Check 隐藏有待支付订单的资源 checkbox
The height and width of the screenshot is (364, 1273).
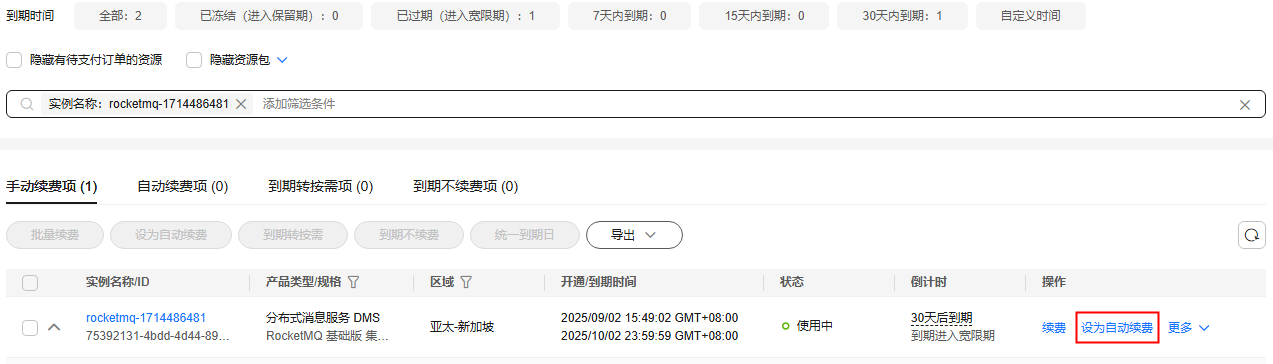click(x=14, y=60)
